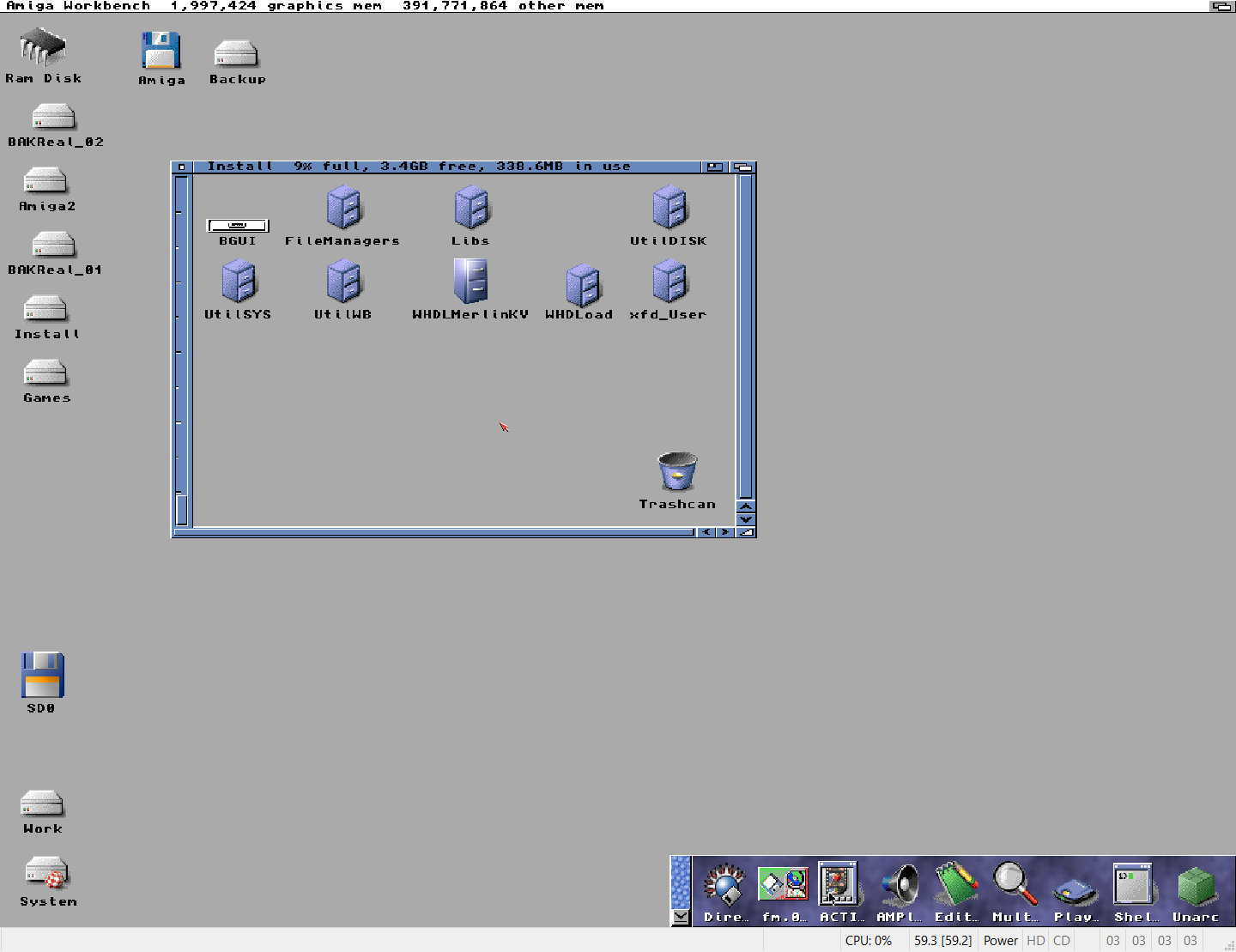Click the Install window scroll-up arrow
Screen dimensions: 1236x952
(746, 506)
